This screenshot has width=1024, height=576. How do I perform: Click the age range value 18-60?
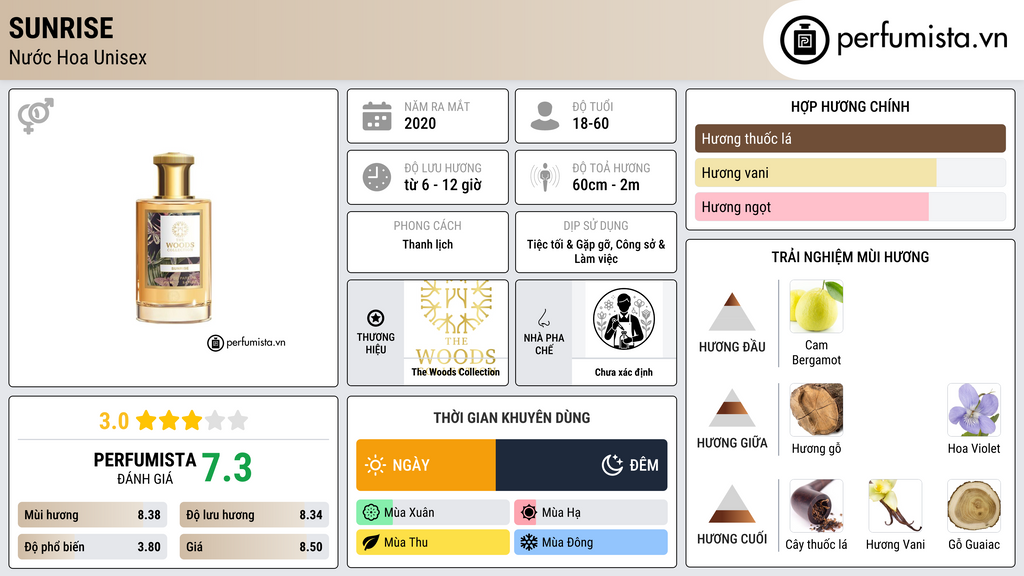(590, 123)
